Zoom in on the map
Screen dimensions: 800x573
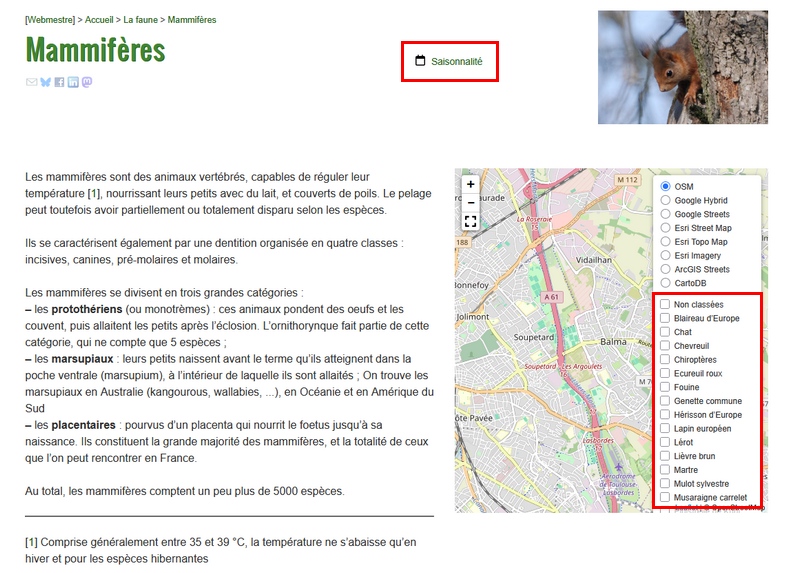[x=470, y=184]
